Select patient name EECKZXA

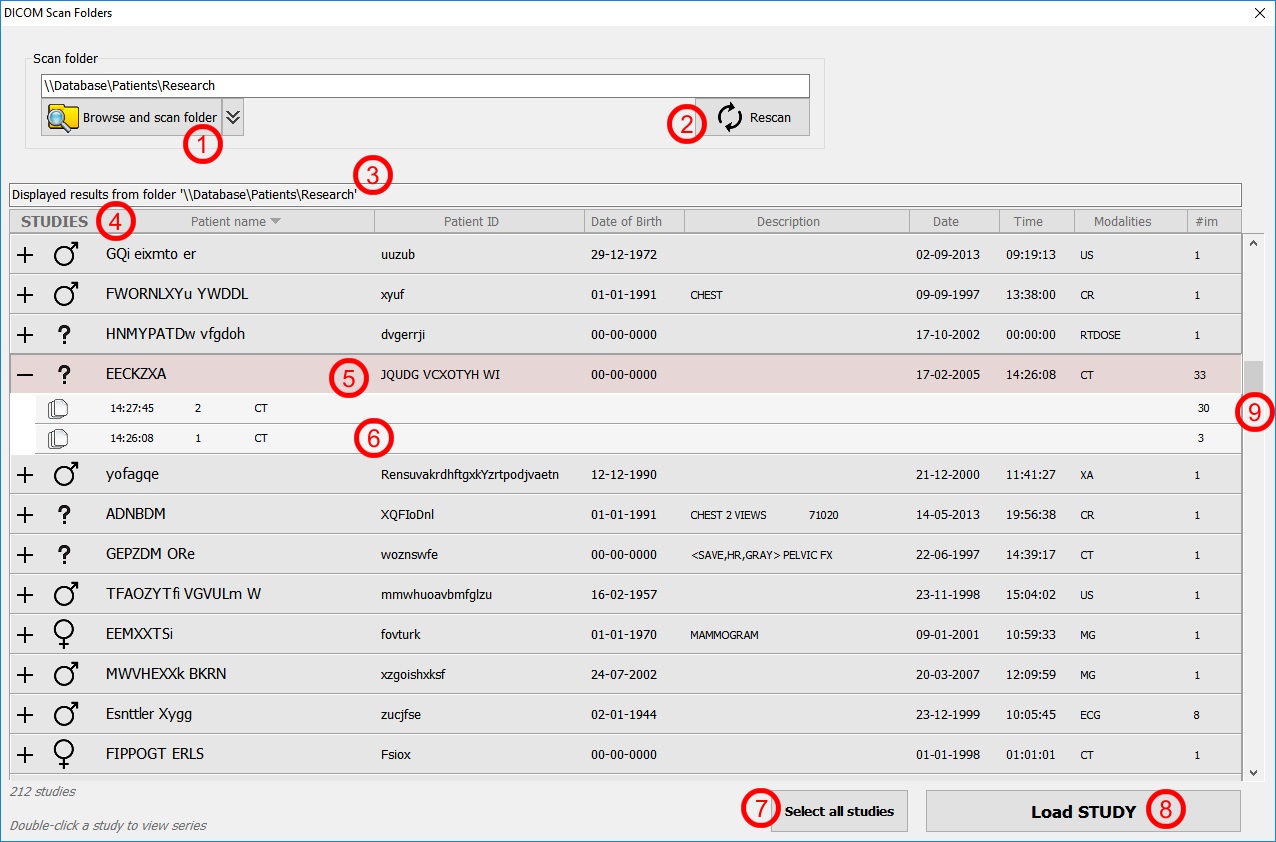pyautogui.click(x=136, y=374)
